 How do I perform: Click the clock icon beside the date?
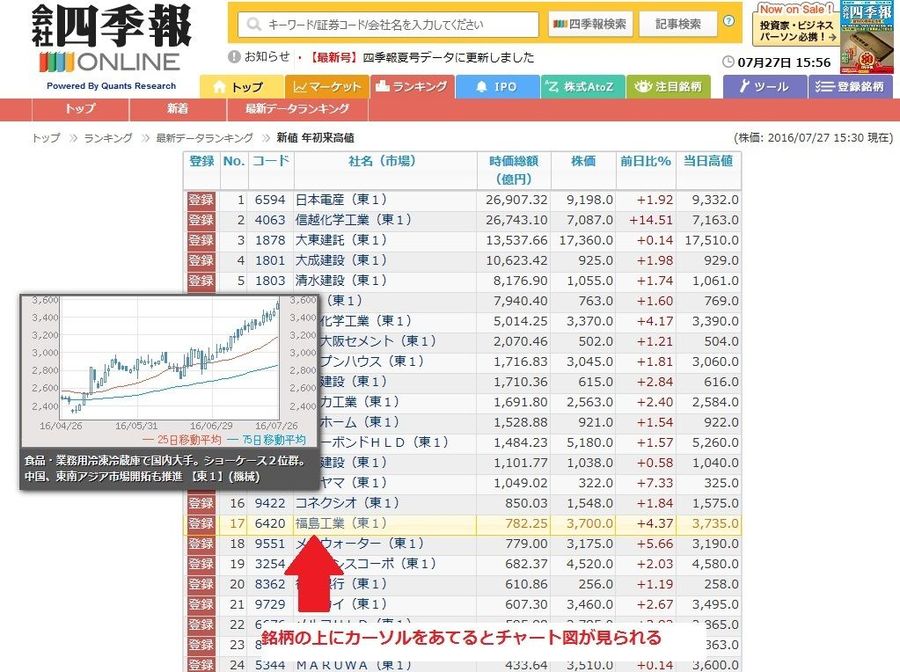pos(728,62)
